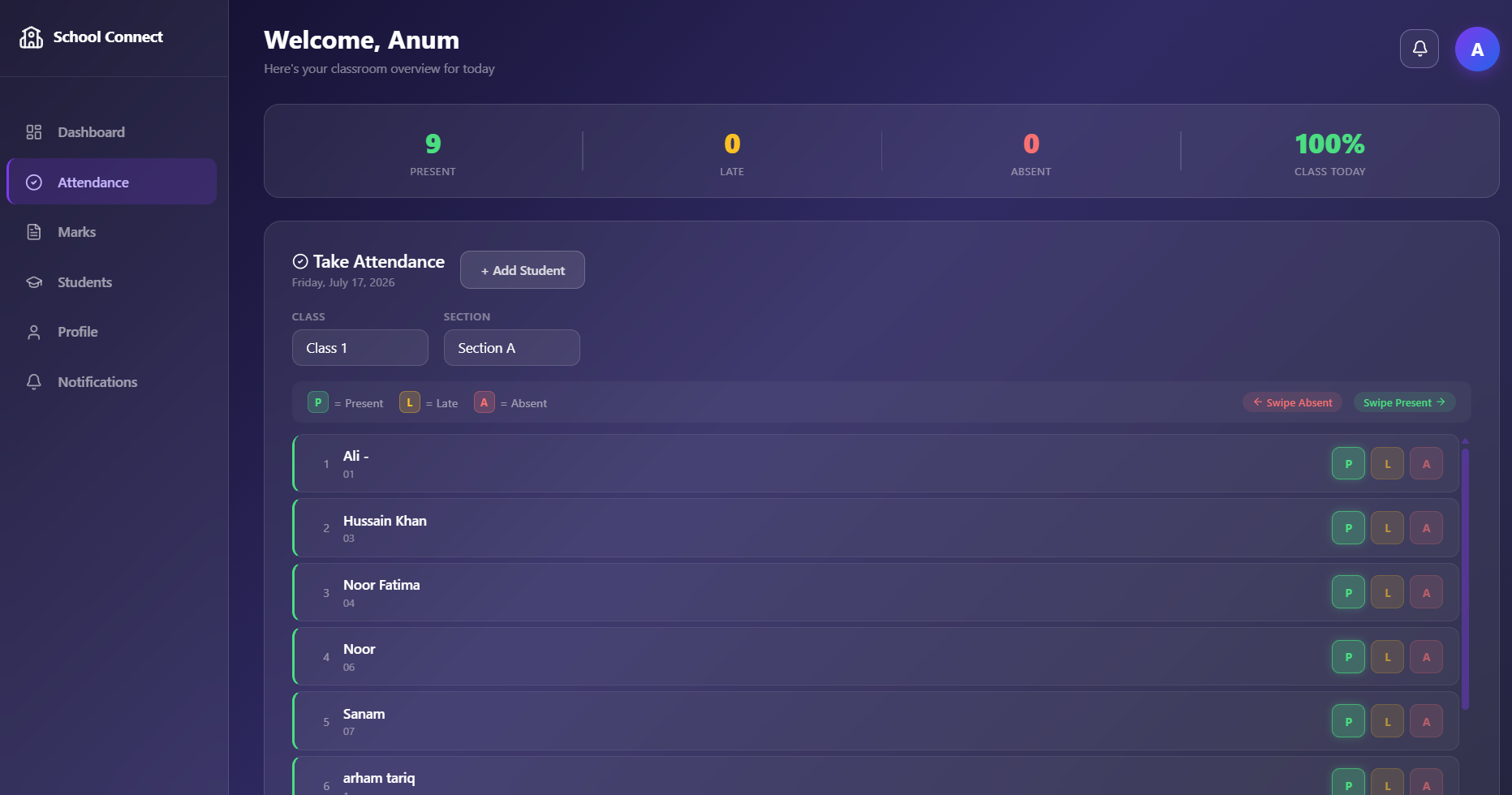Mark Ali as Present
Screen dimensions: 1512x795
(x=1348, y=464)
